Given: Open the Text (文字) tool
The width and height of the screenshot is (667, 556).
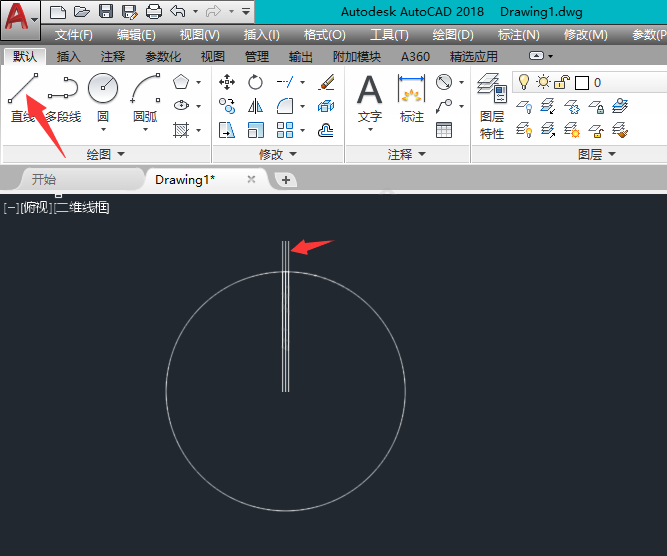Looking at the screenshot, I should pyautogui.click(x=369, y=98).
